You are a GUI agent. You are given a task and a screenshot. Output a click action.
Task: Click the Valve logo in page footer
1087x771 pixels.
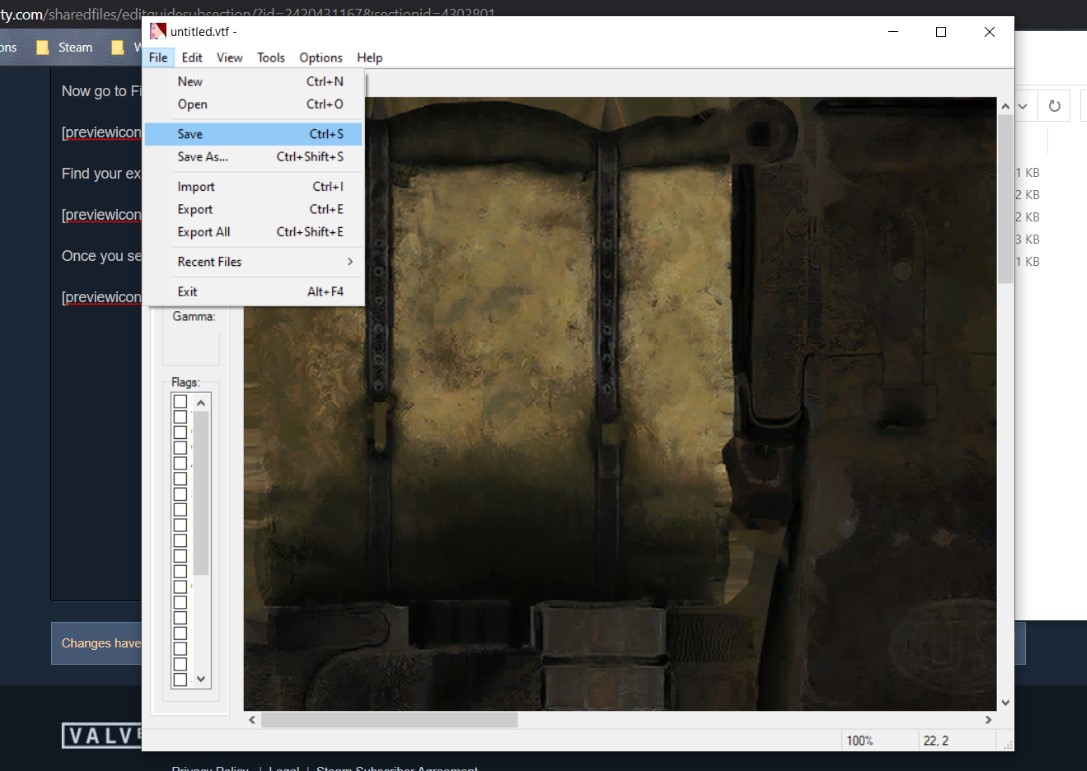point(101,736)
